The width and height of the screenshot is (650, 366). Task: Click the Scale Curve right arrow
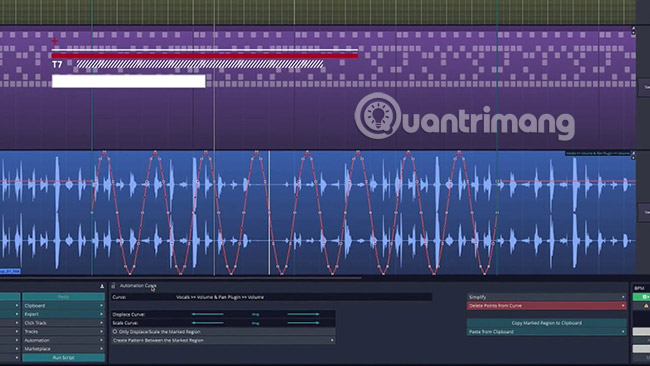[303, 323]
